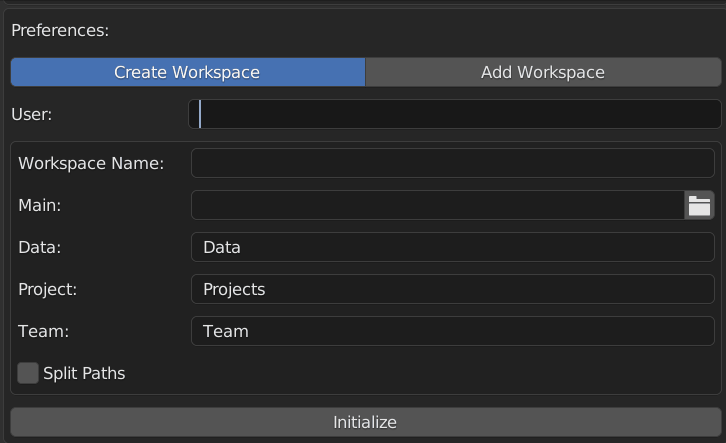Viewport: 726px width, 443px height.
Task: Edit the Projects folder name field
Action: 453,289
